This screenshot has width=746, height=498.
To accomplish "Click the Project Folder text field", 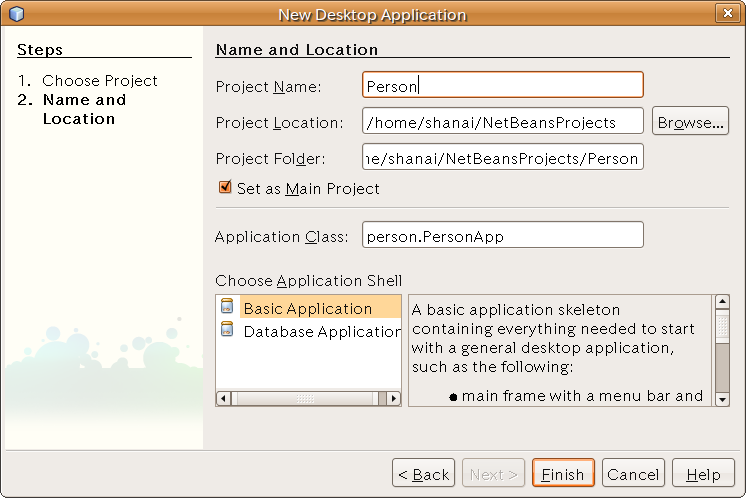I will click(502, 158).
